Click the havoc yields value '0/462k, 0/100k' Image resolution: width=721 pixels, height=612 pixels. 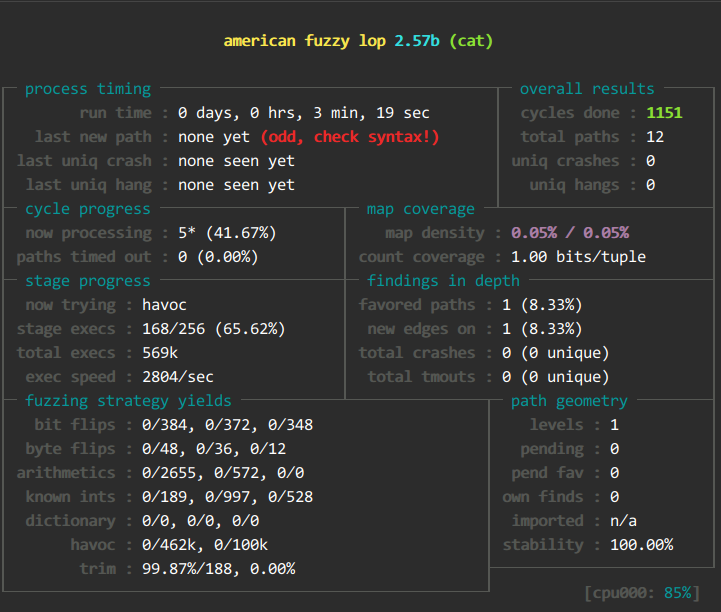click(x=205, y=544)
